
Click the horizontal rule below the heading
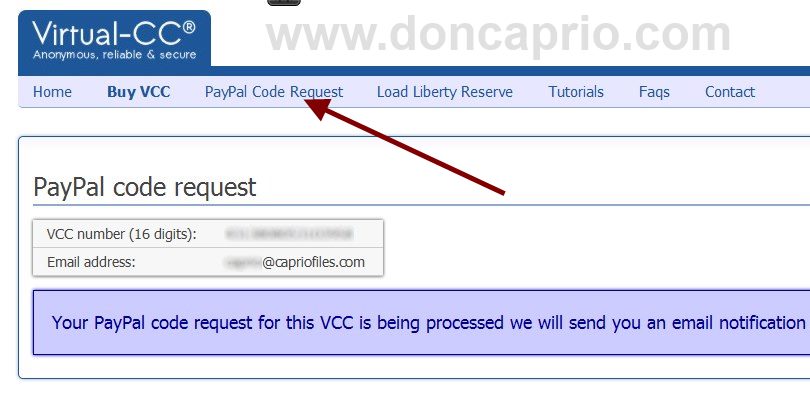point(421,205)
